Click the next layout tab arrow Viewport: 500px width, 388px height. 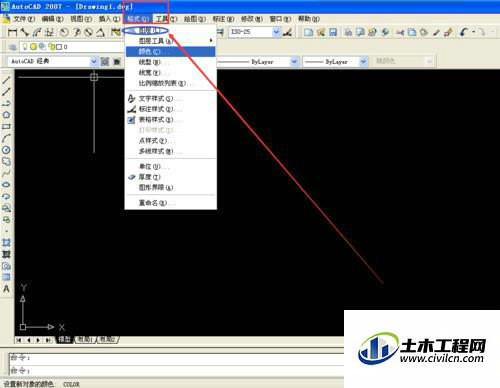[x=38, y=340]
